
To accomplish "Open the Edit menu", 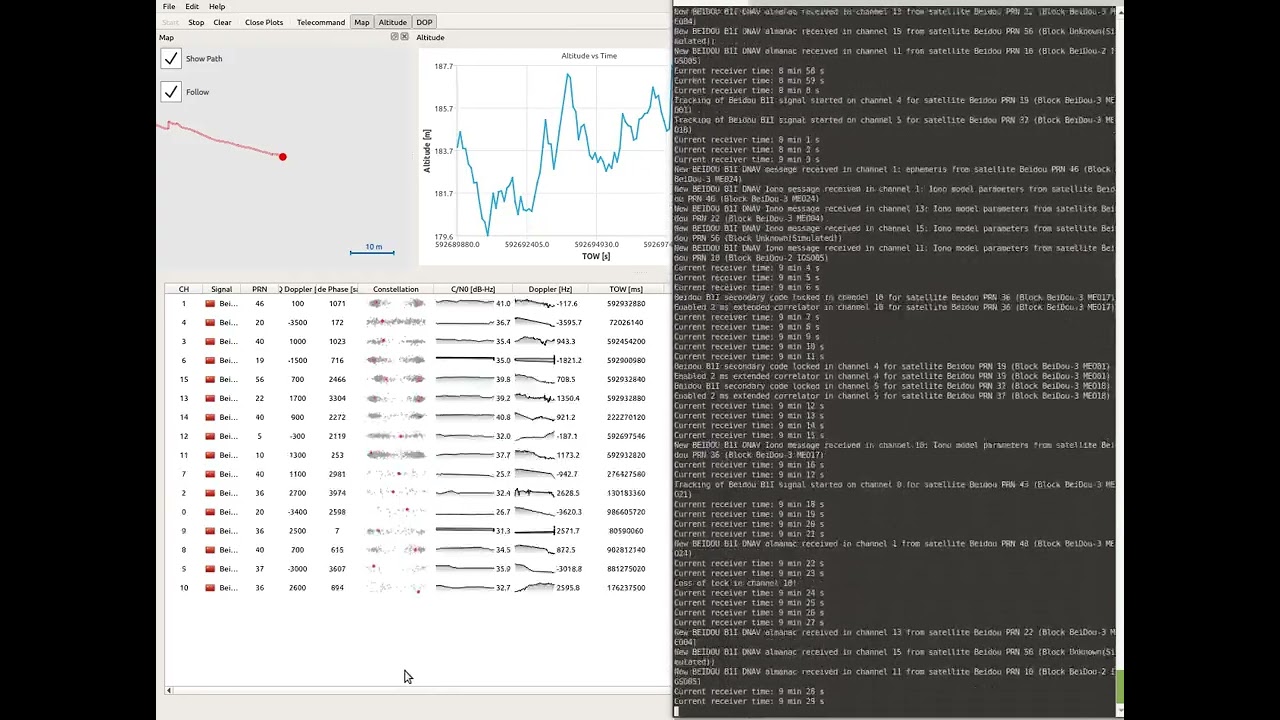I will (192, 6).
